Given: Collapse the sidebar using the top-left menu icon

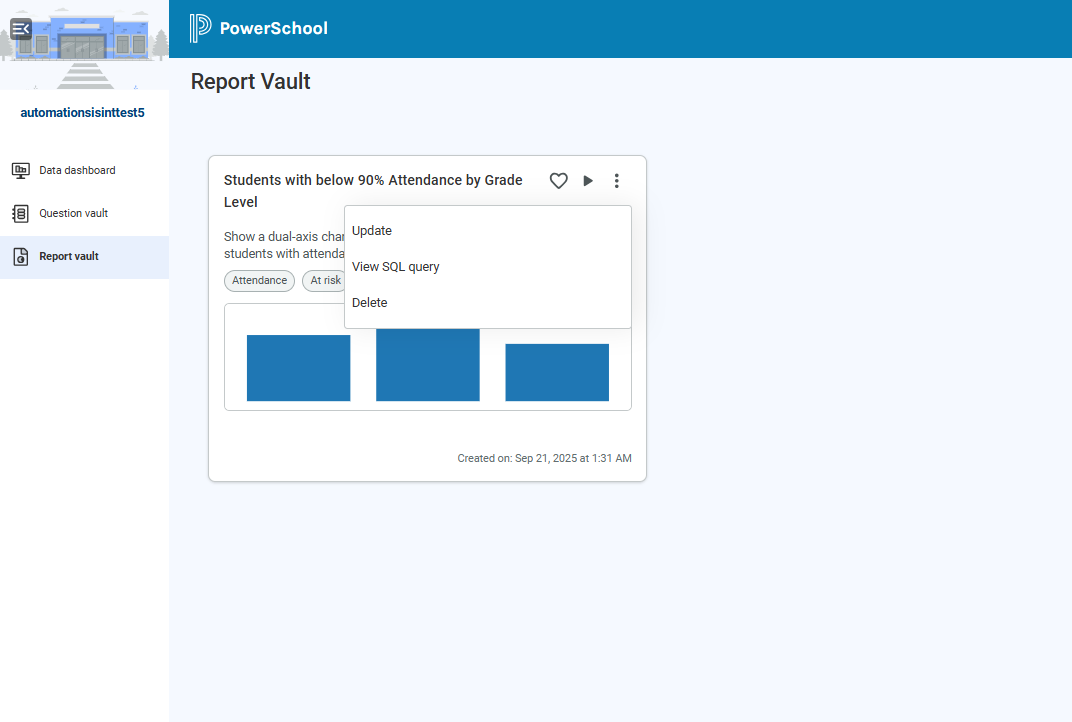Looking at the screenshot, I should click(21, 28).
